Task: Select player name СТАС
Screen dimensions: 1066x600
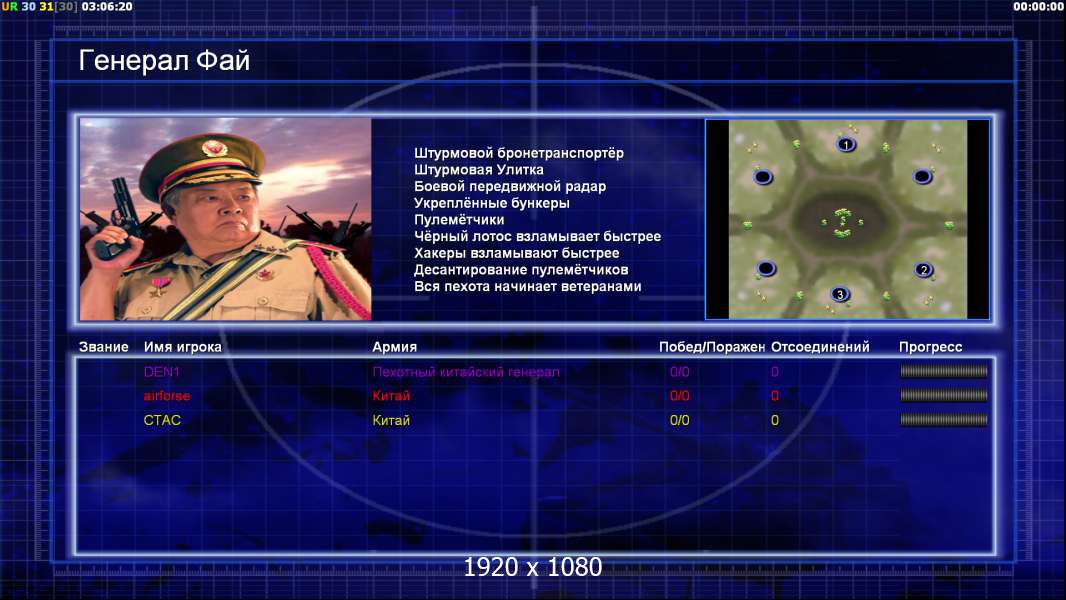Action: click(x=162, y=420)
